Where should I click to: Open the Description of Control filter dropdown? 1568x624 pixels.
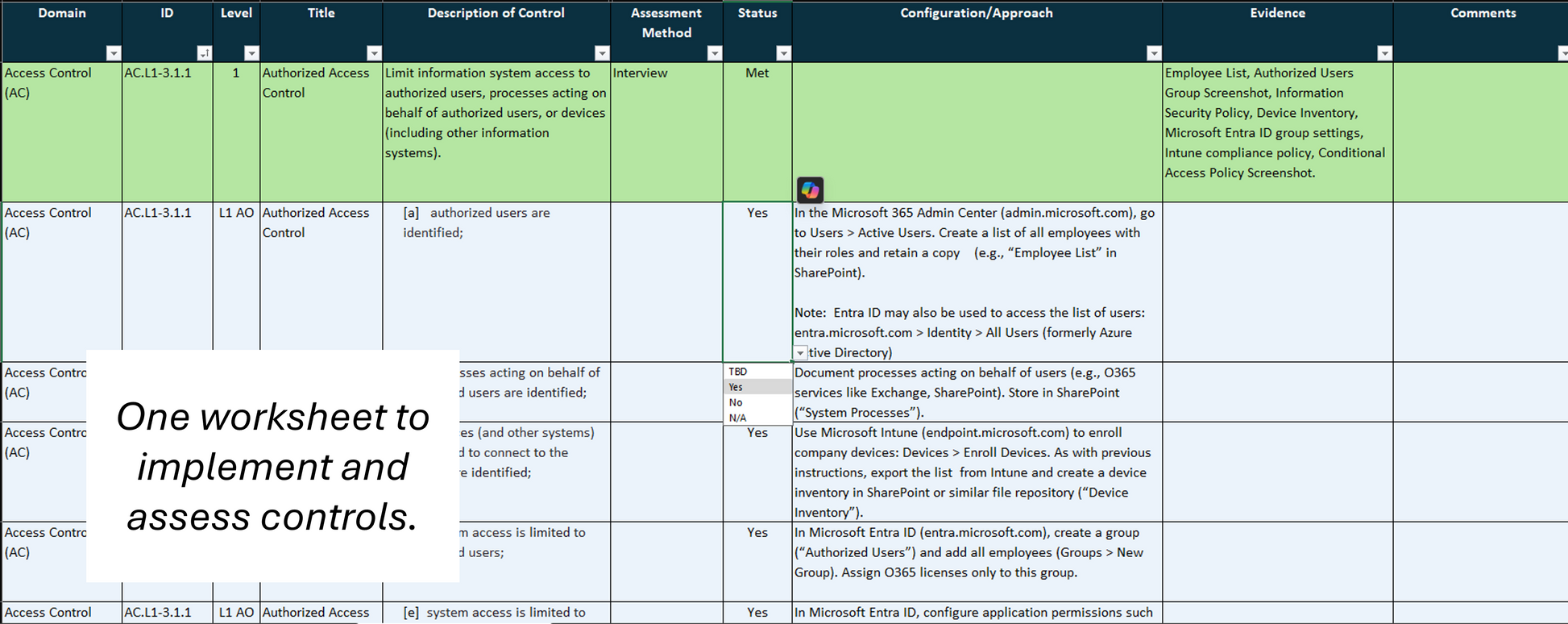point(602,53)
